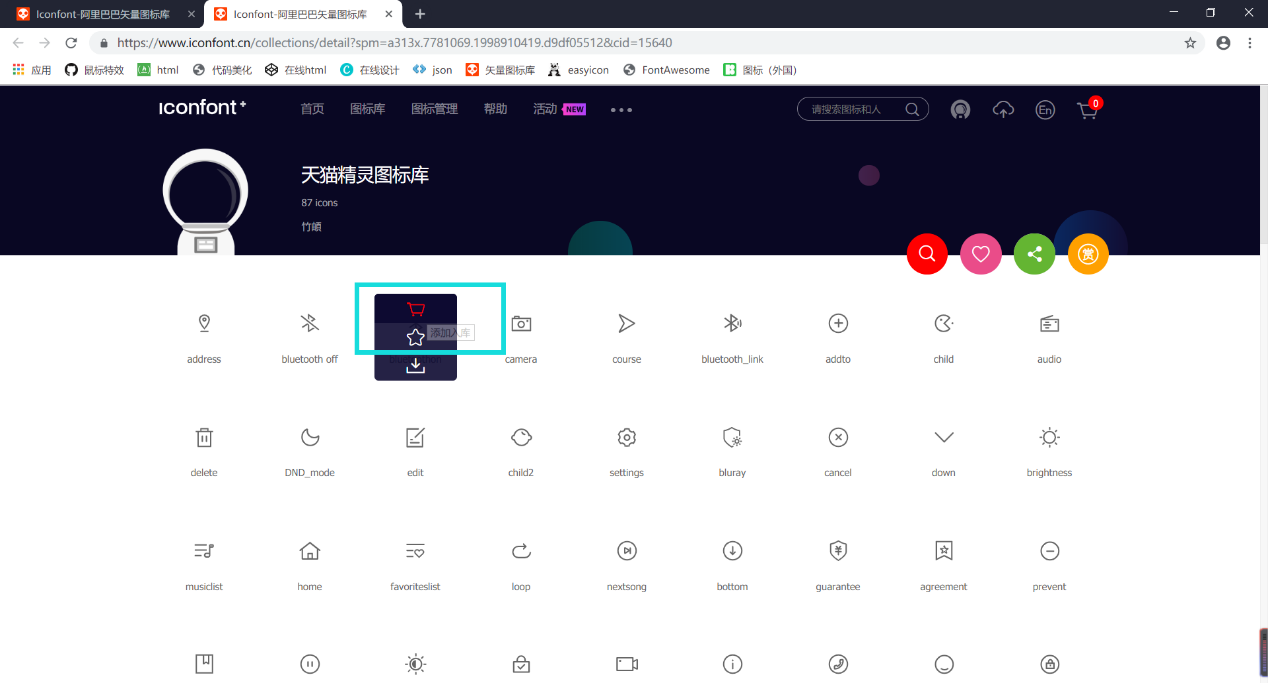Screen dimensions: 1268x683
Task: Click the green share button
Action: [x=1035, y=254]
